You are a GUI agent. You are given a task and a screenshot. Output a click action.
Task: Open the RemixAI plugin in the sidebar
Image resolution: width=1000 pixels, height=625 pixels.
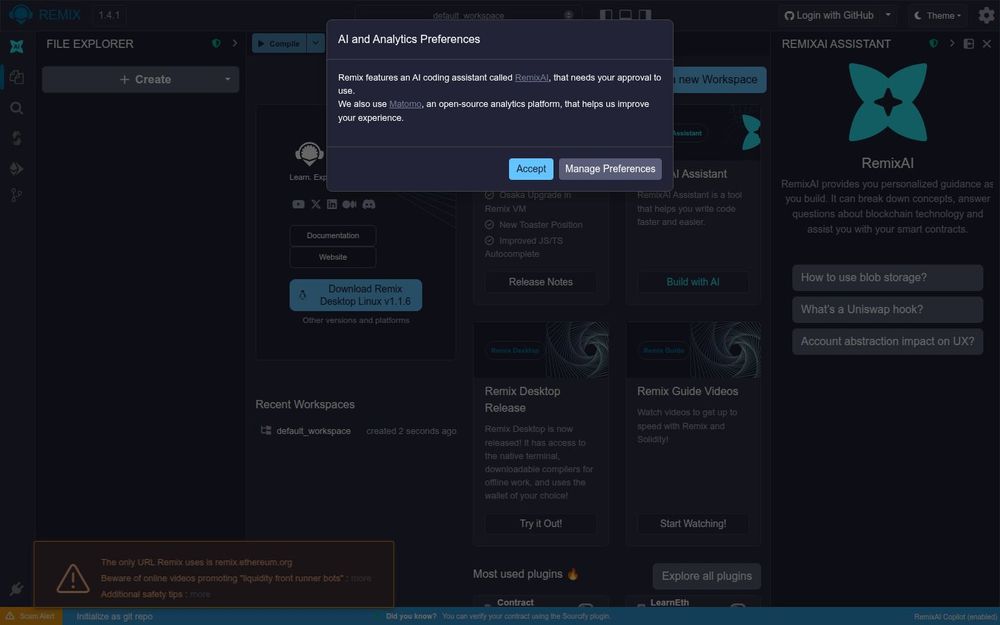(x=17, y=46)
